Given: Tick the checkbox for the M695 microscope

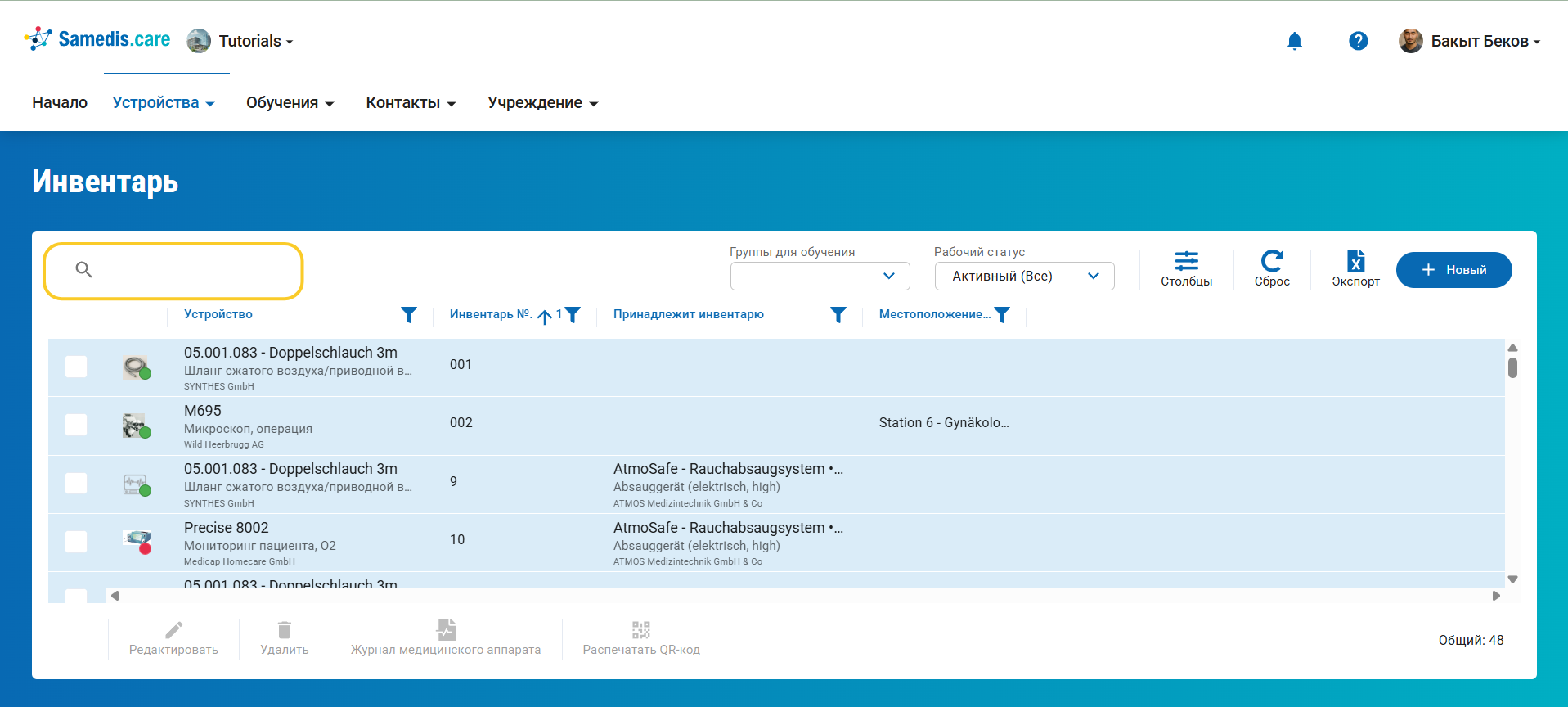Looking at the screenshot, I should click(76, 425).
